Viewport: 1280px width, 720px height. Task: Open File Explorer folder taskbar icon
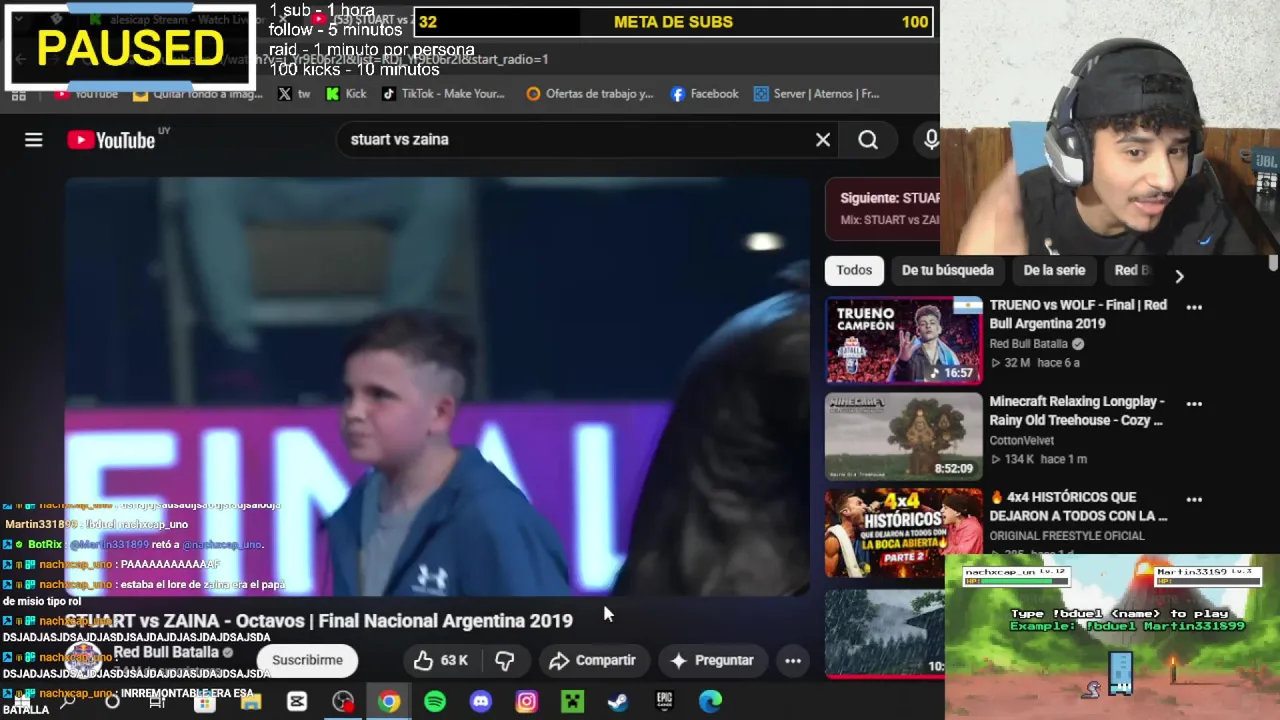(251, 702)
